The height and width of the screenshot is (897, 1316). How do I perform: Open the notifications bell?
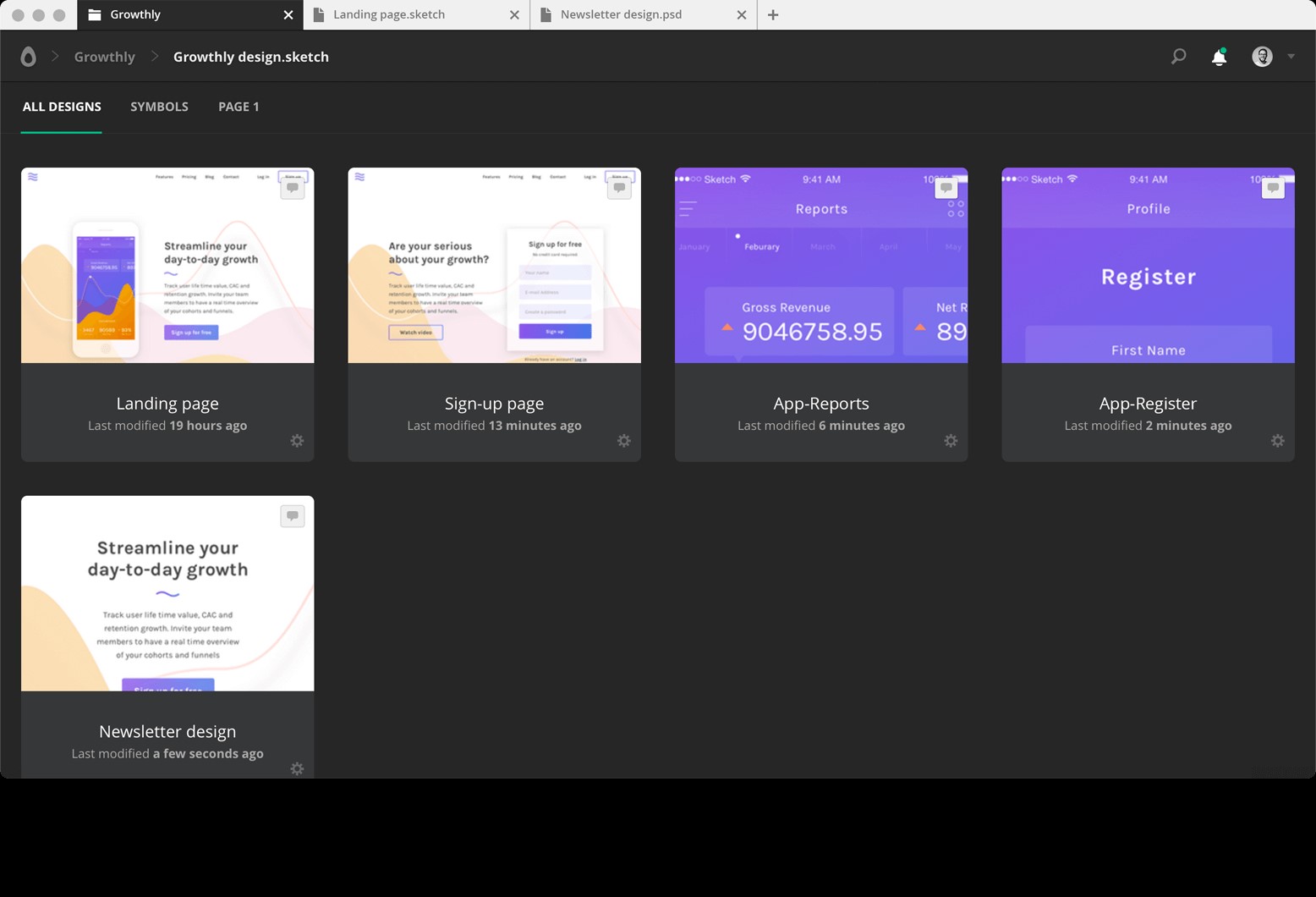pyautogui.click(x=1219, y=57)
